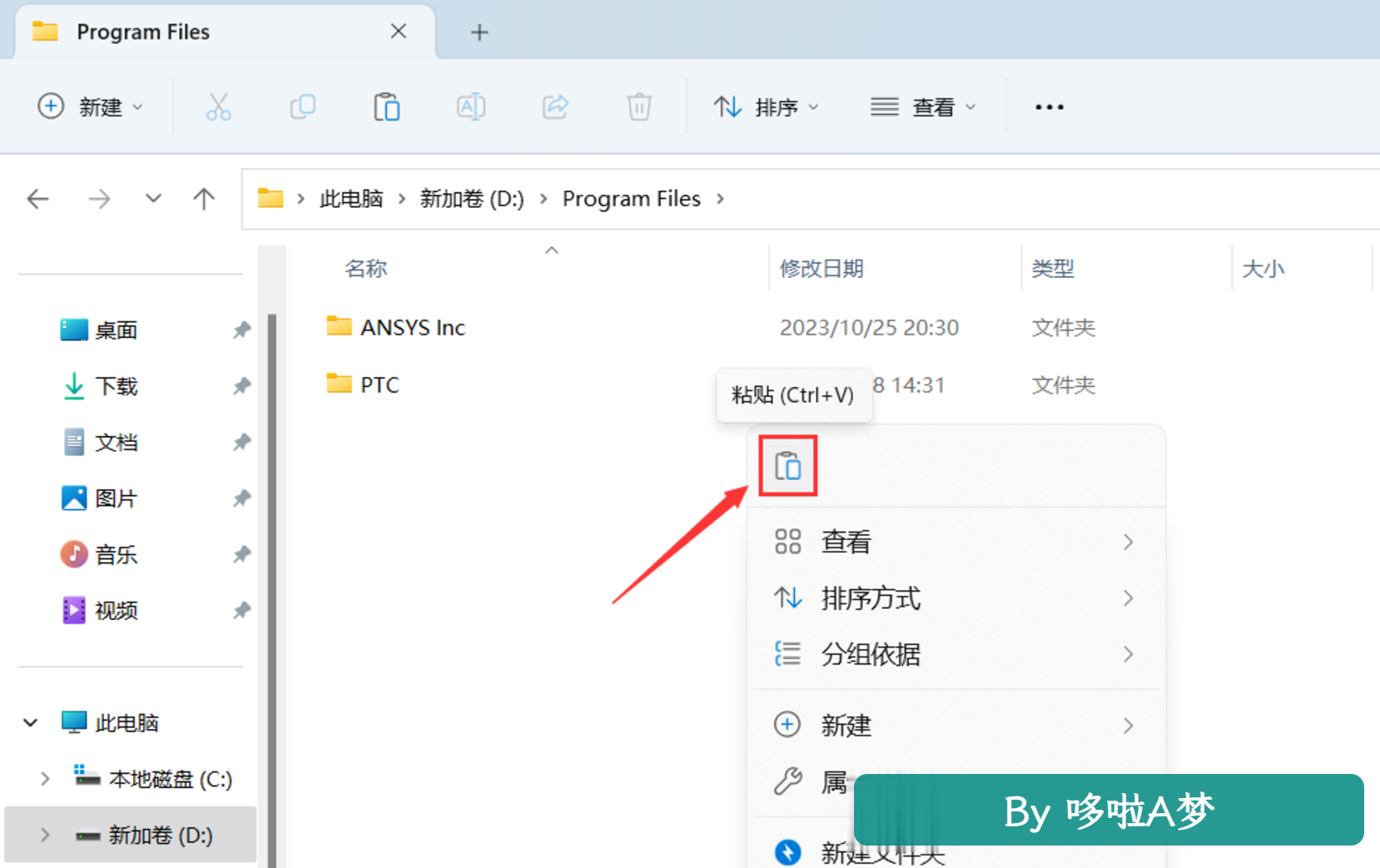Open 图片 in quick access

[x=116, y=498]
